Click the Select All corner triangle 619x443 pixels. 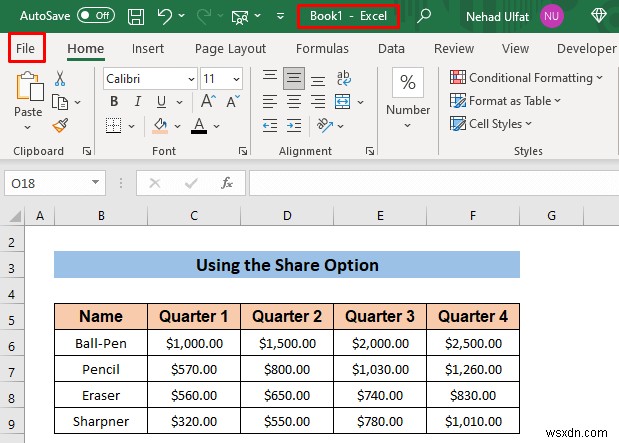pos(14,216)
